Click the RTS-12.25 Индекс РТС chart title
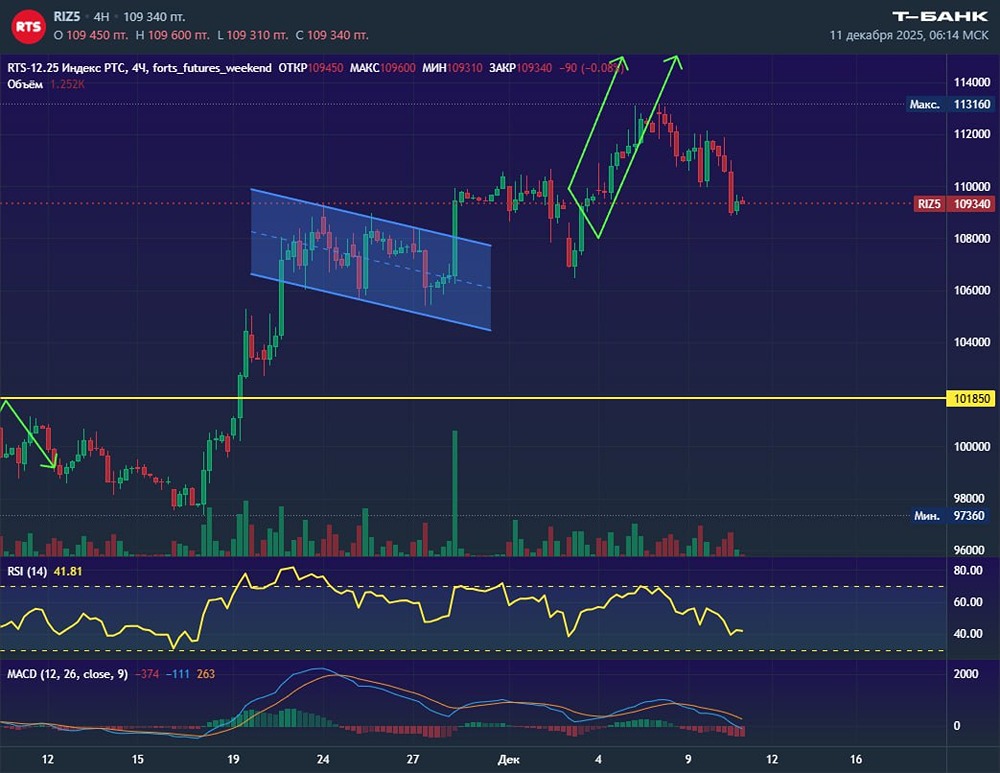 click(x=68, y=68)
